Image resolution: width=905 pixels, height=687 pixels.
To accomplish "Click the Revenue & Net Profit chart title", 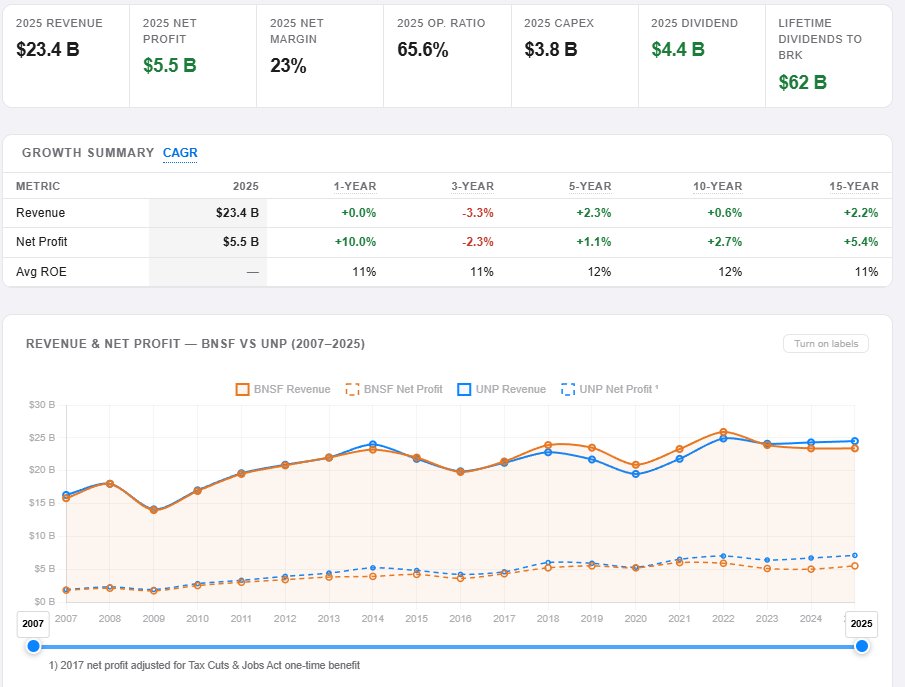I will click(195, 344).
